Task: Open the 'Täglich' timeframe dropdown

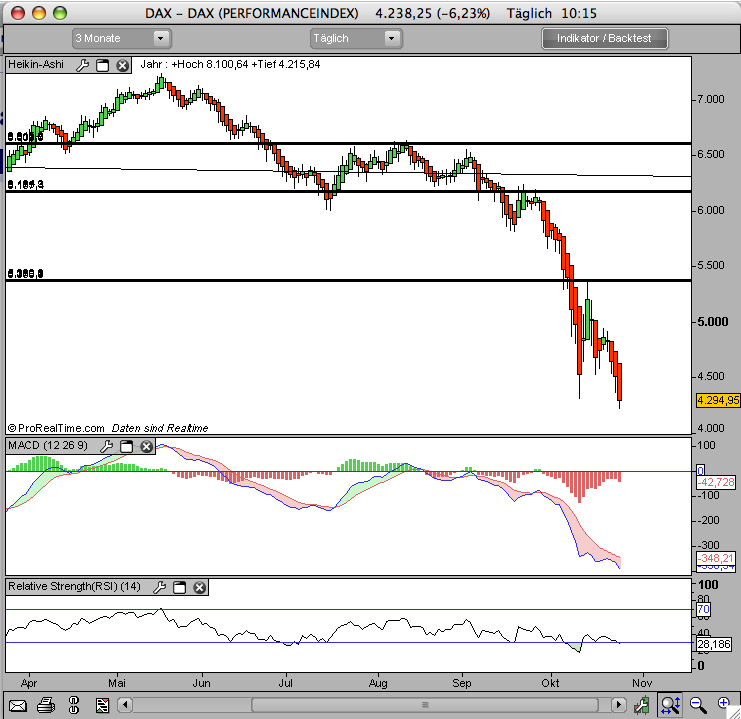Action: click(356, 38)
